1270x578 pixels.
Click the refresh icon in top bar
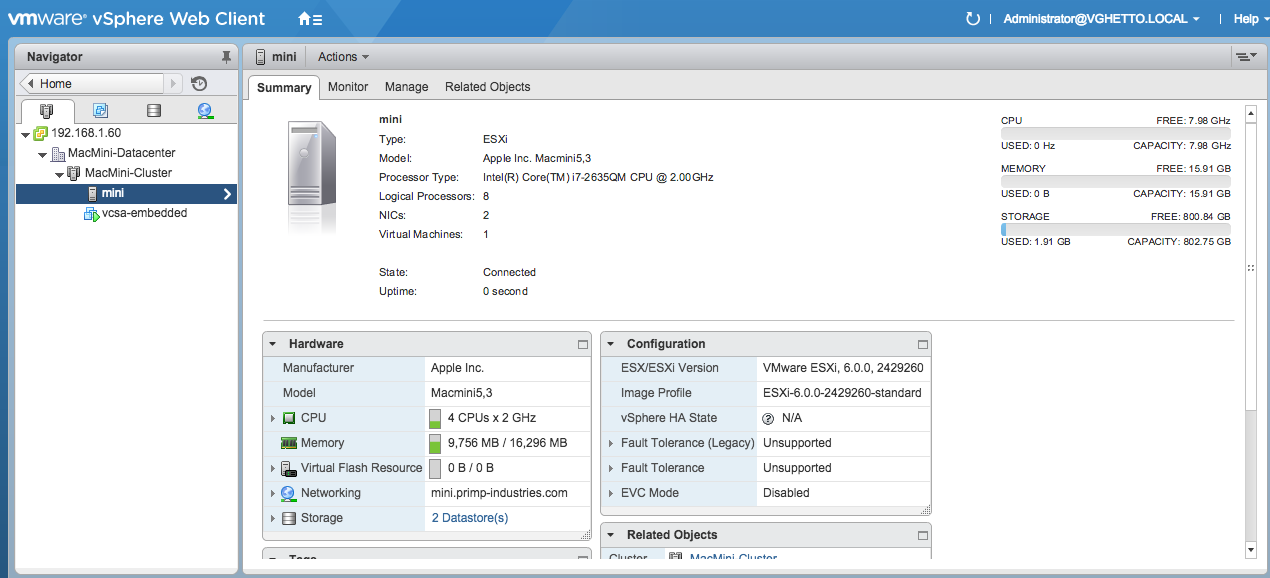(972, 19)
